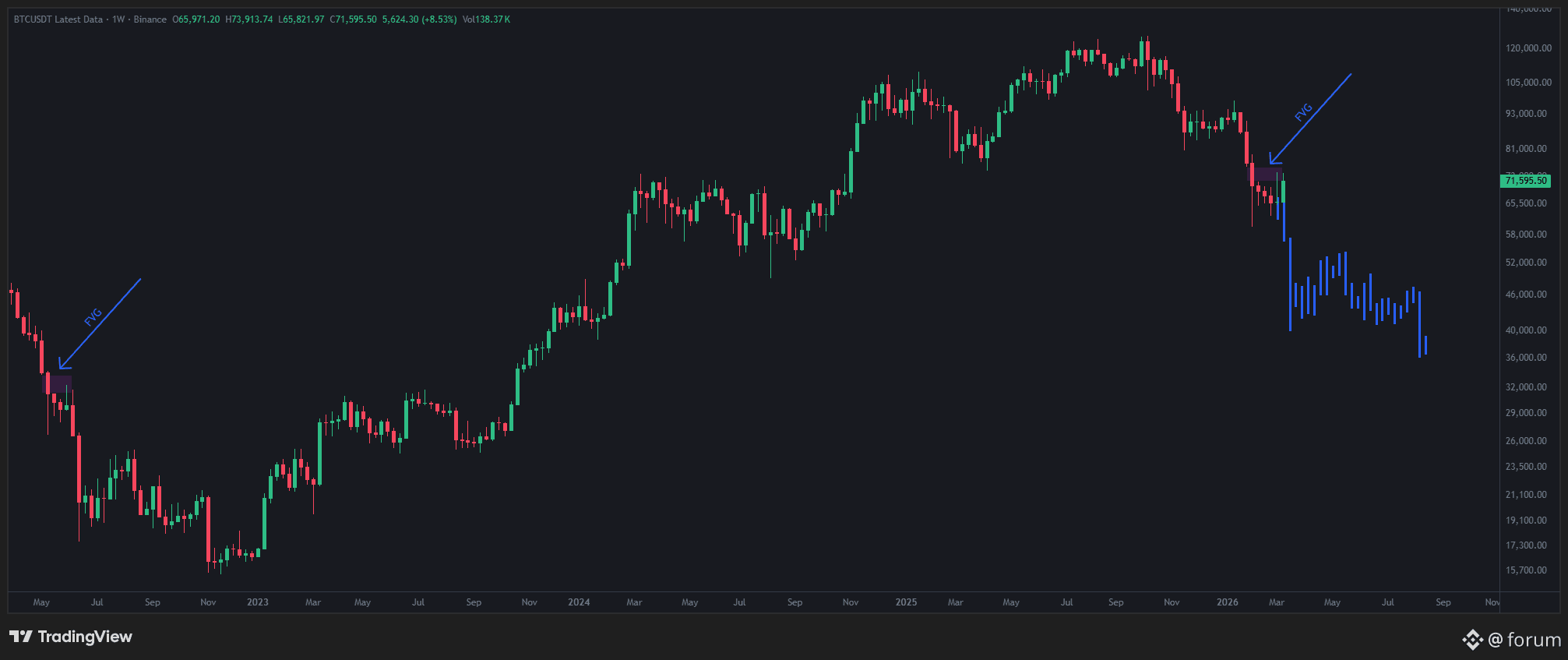The height and width of the screenshot is (660, 1568).
Task: Click the 105,000.00 price axis label
Action: pyautogui.click(x=1528, y=83)
